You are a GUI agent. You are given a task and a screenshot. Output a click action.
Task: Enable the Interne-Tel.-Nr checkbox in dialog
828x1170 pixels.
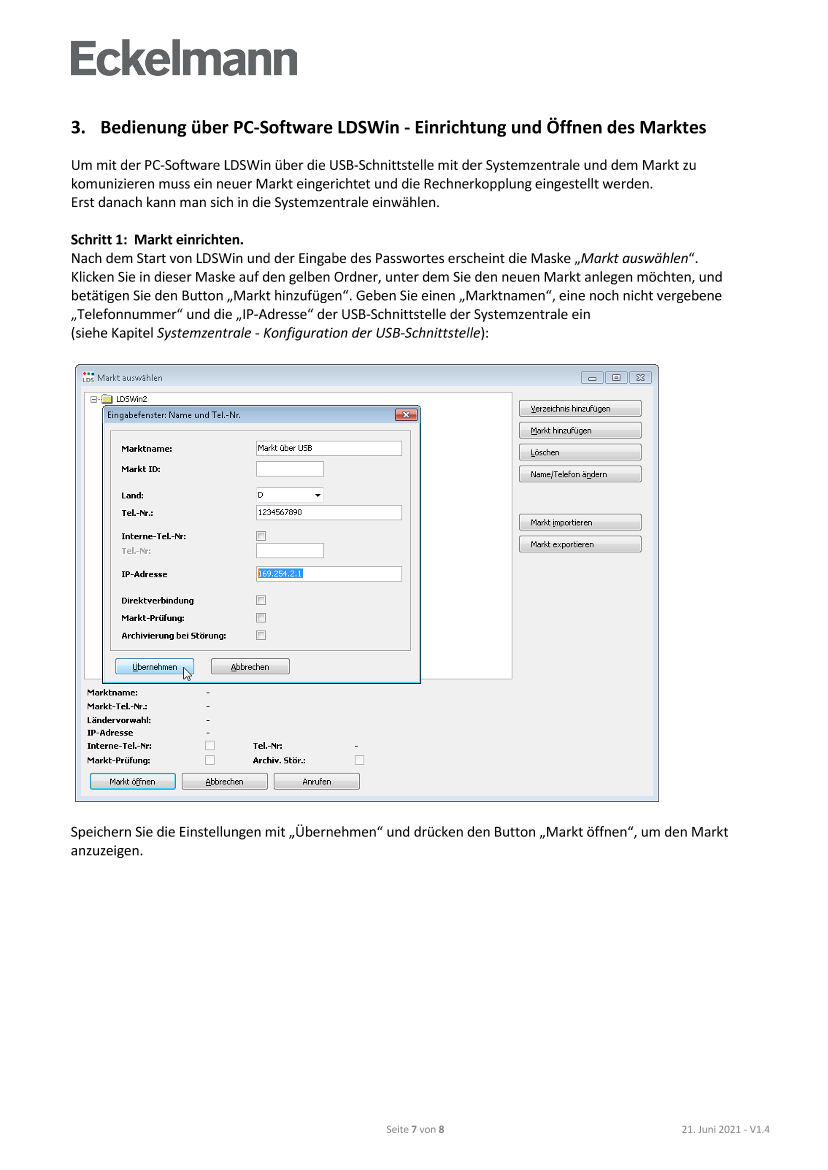(261, 536)
